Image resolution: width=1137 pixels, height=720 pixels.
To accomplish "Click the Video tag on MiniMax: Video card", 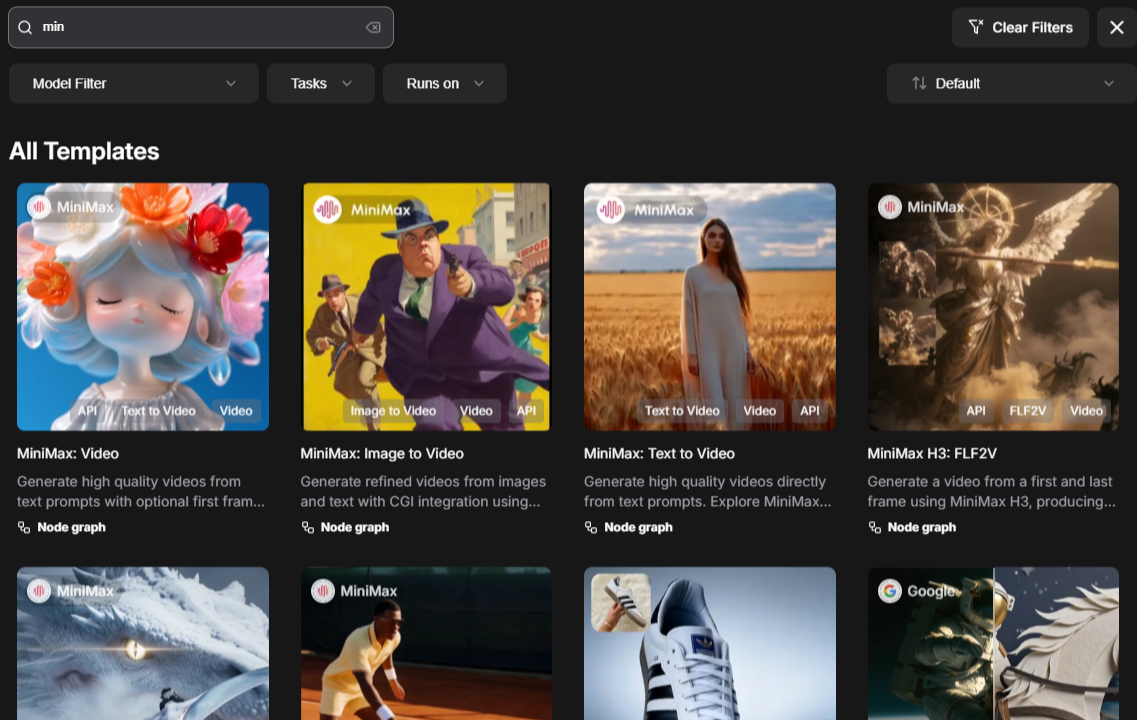I will [x=236, y=411].
